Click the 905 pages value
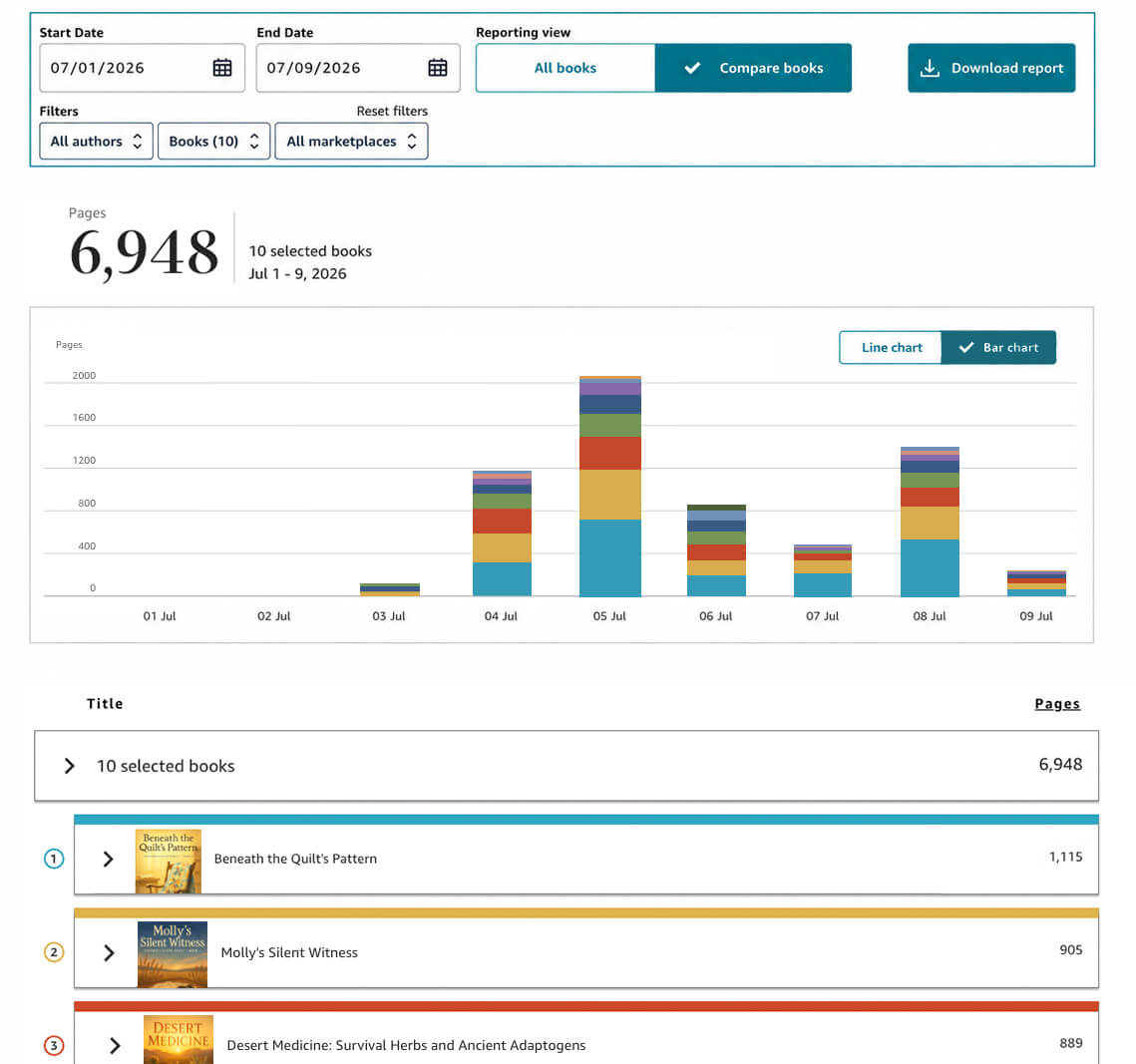1136x1064 pixels. coord(1071,950)
